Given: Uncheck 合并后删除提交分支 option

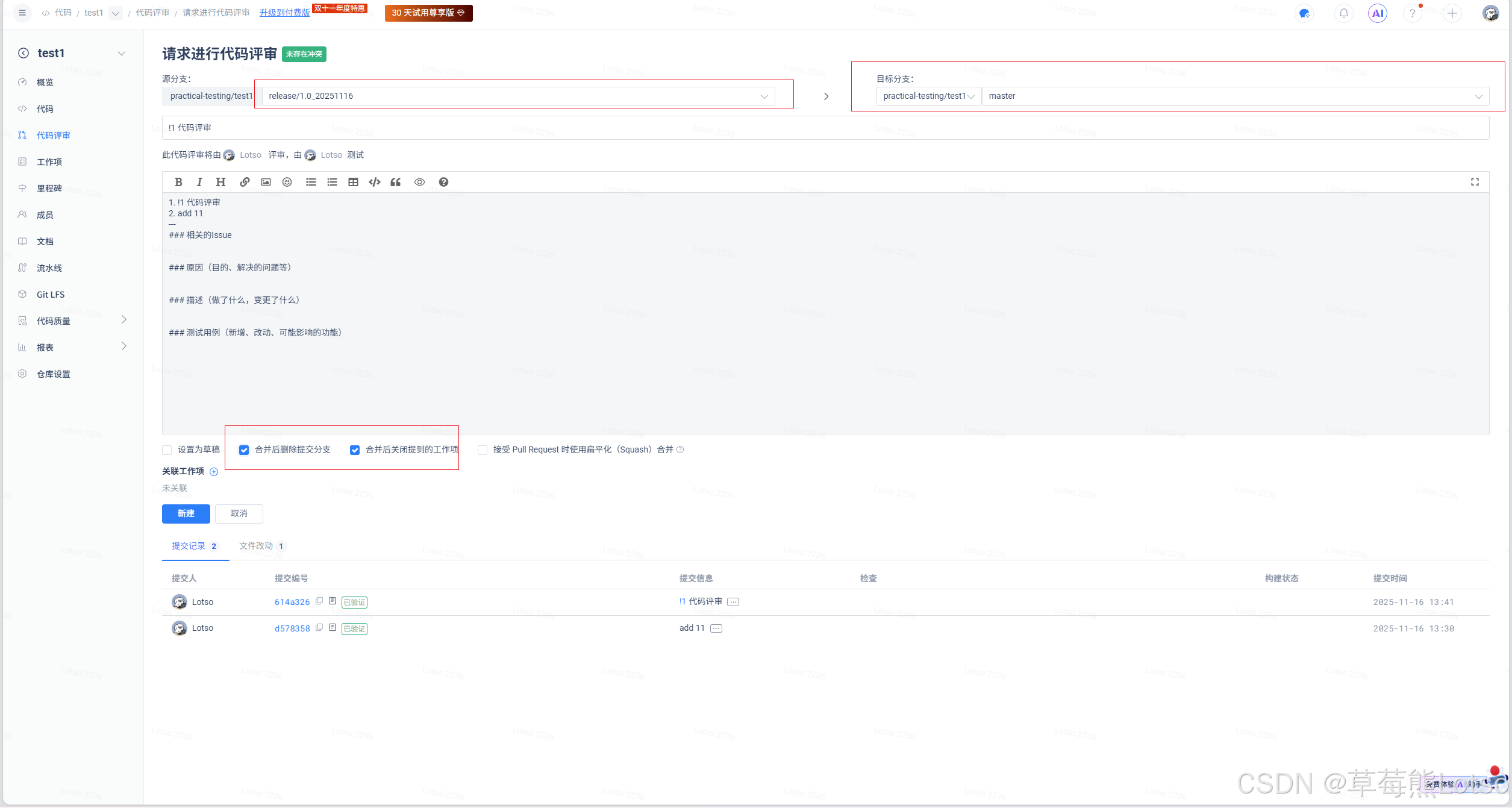Looking at the screenshot, I should click(244, 450).
